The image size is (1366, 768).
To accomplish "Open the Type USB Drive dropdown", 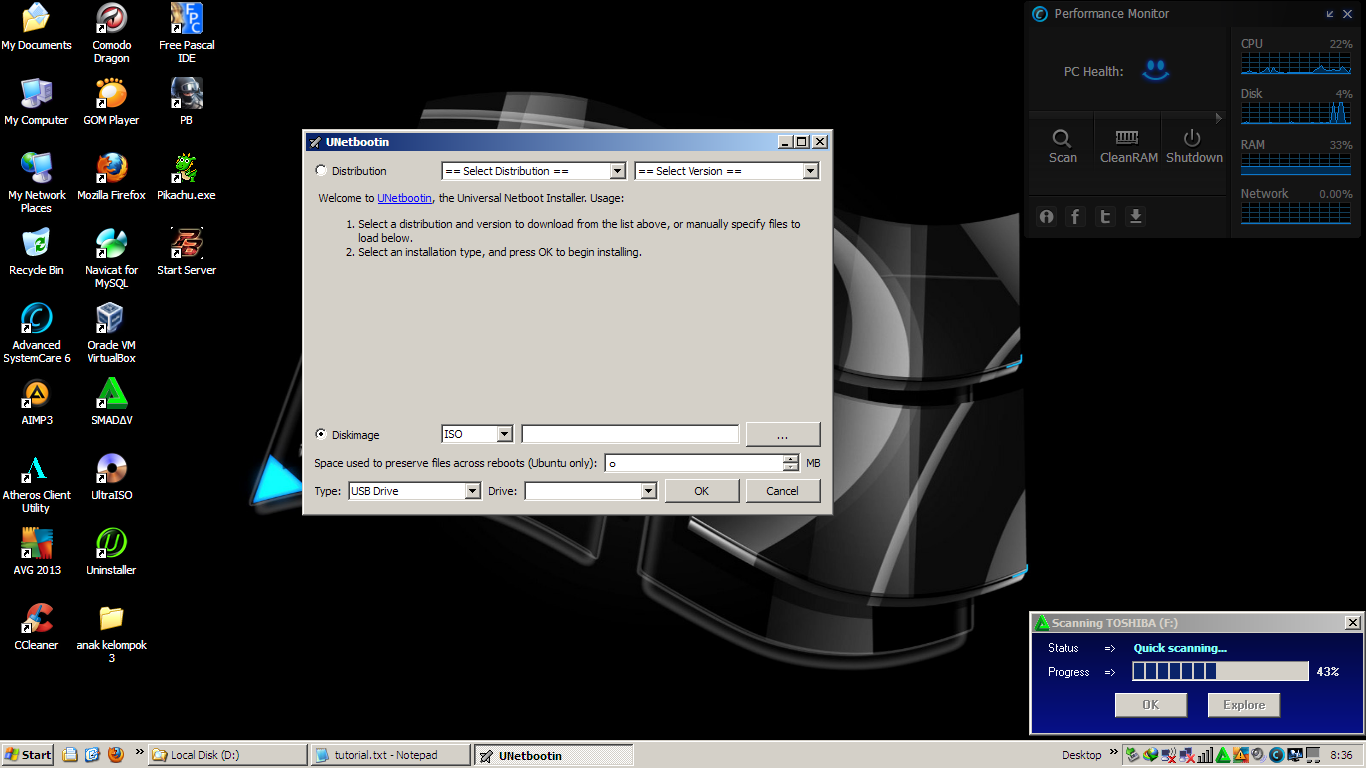I will click(414, 491).
